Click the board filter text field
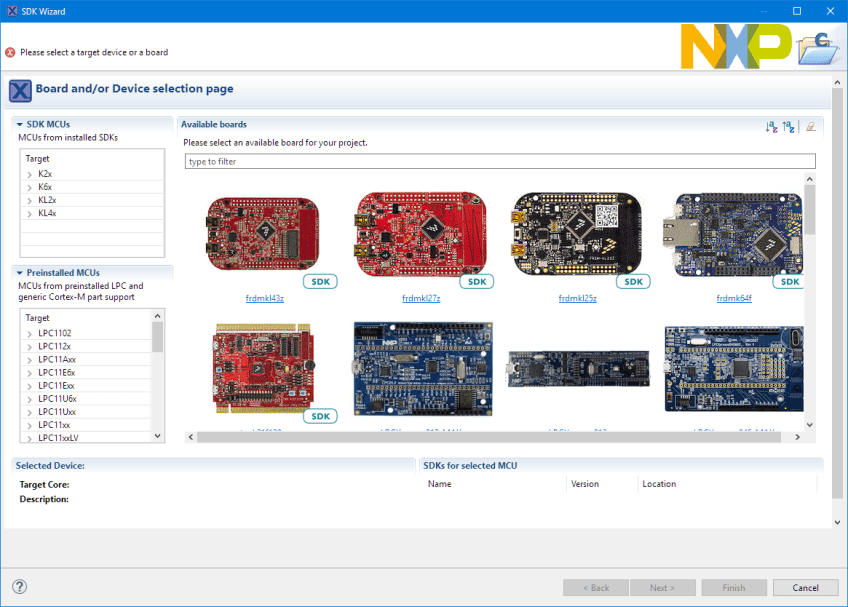 pos(500,161)
